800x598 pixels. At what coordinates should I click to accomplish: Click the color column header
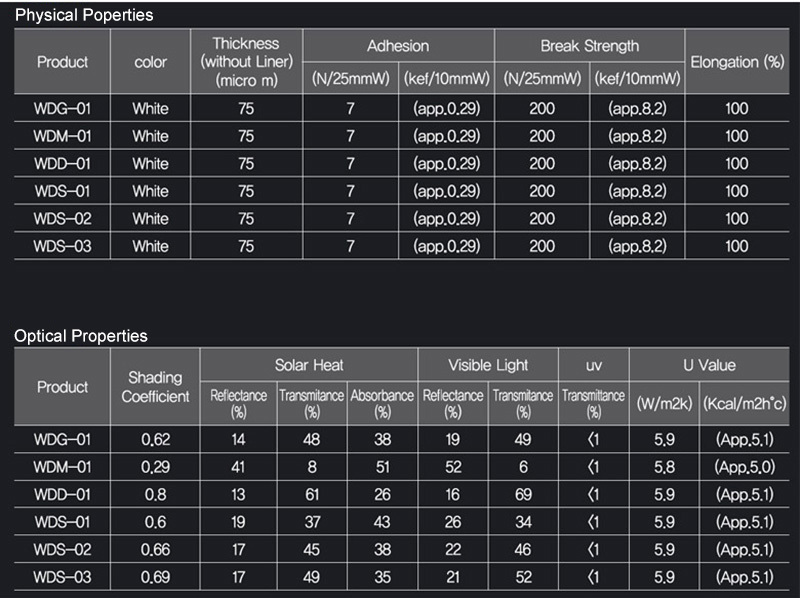(150, 62)
